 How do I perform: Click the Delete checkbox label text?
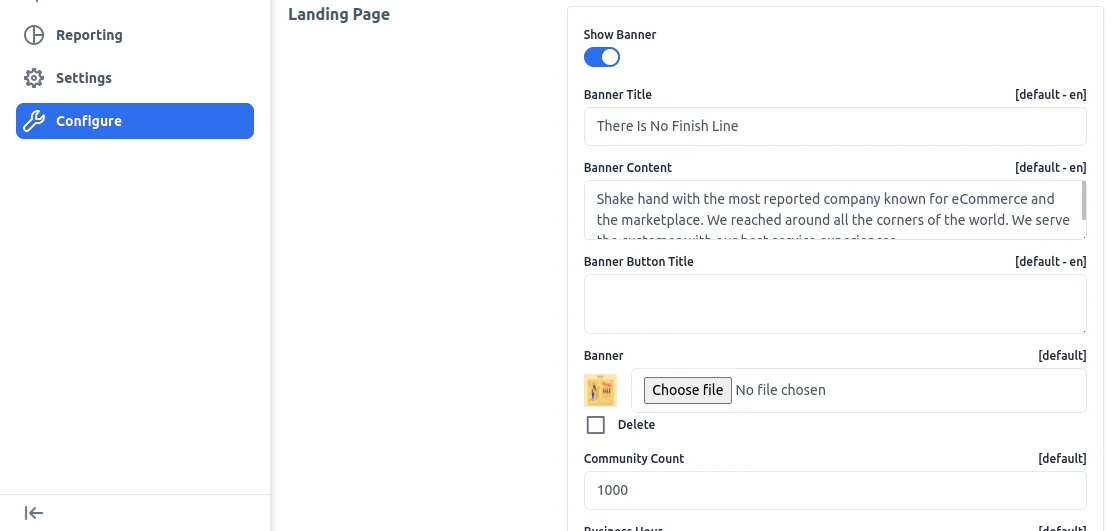point(636,425)
